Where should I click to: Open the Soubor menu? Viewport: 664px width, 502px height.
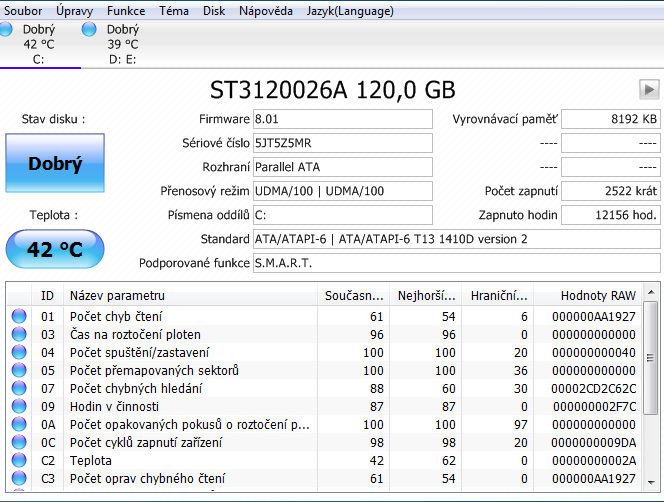click(x=24, y=11)
